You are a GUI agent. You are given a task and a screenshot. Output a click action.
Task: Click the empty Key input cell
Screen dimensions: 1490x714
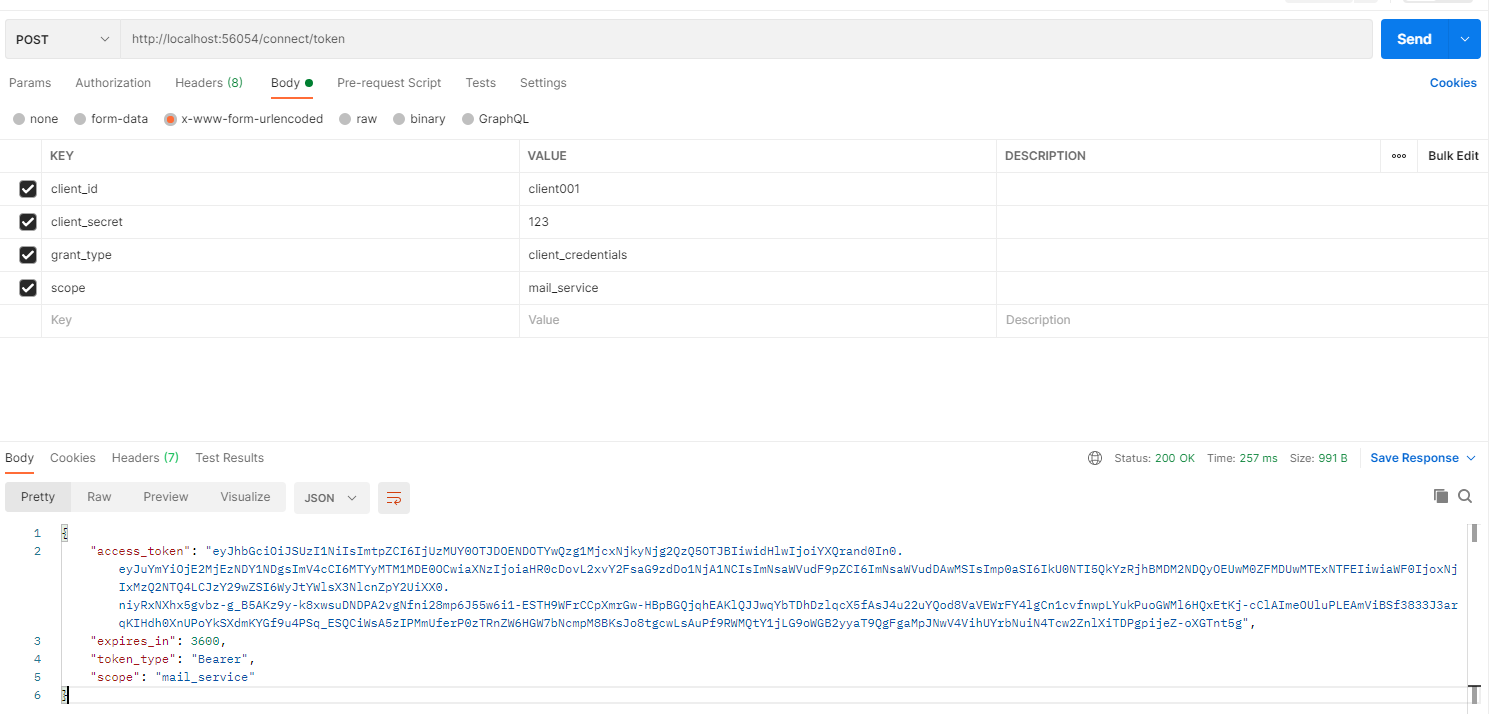tap(280, 320)
